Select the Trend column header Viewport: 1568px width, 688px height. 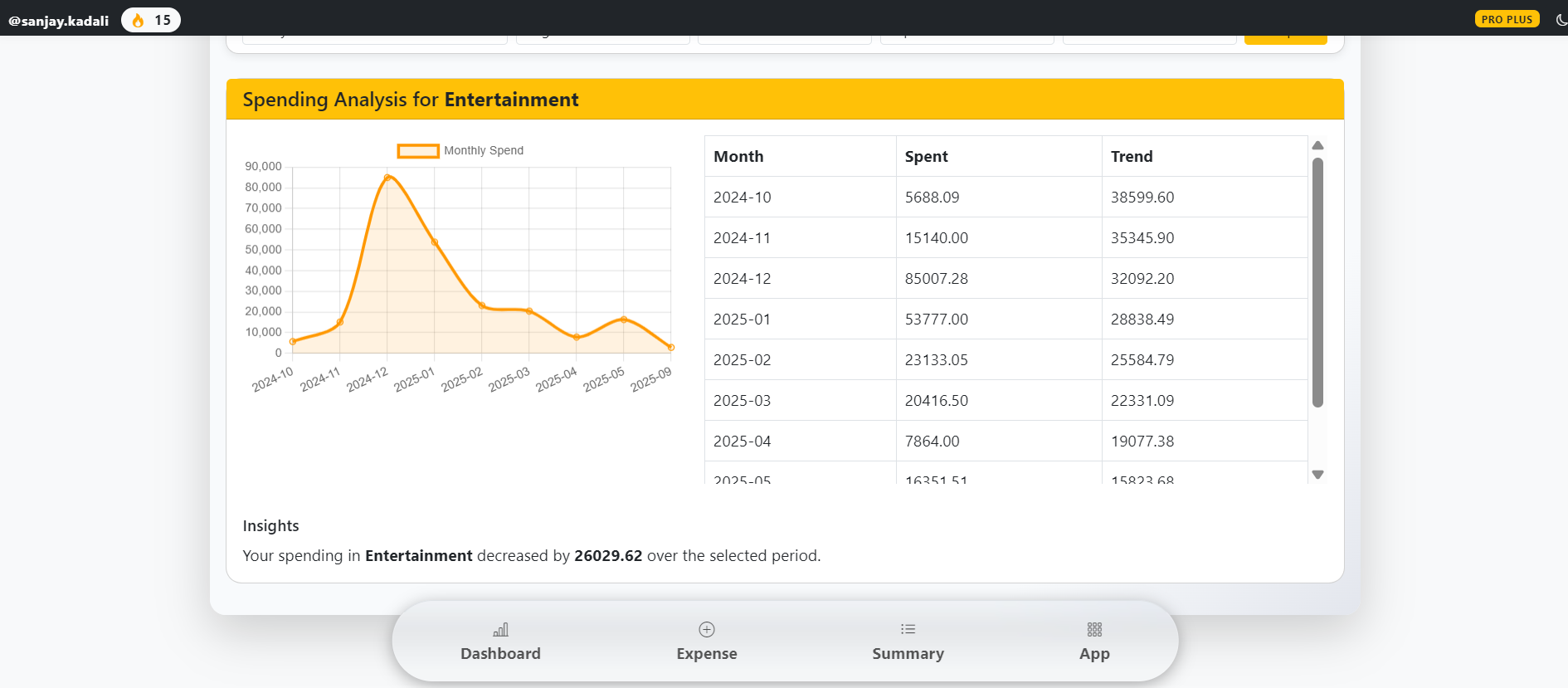pyautogui.click(x=1132, y=157)
